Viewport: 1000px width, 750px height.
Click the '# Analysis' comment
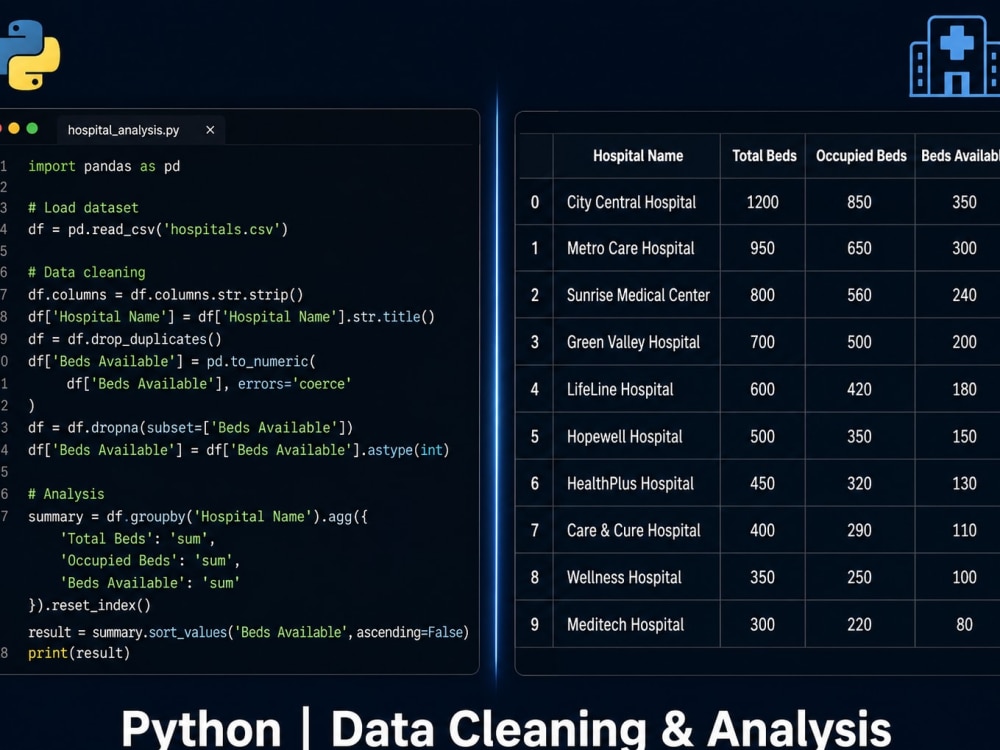66,494
